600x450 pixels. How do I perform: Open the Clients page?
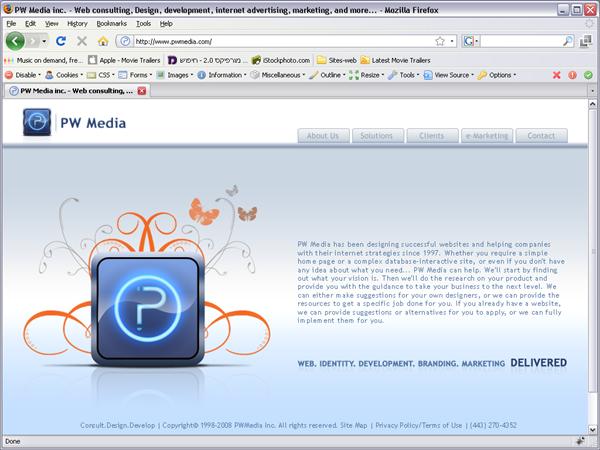click(432, 136)
